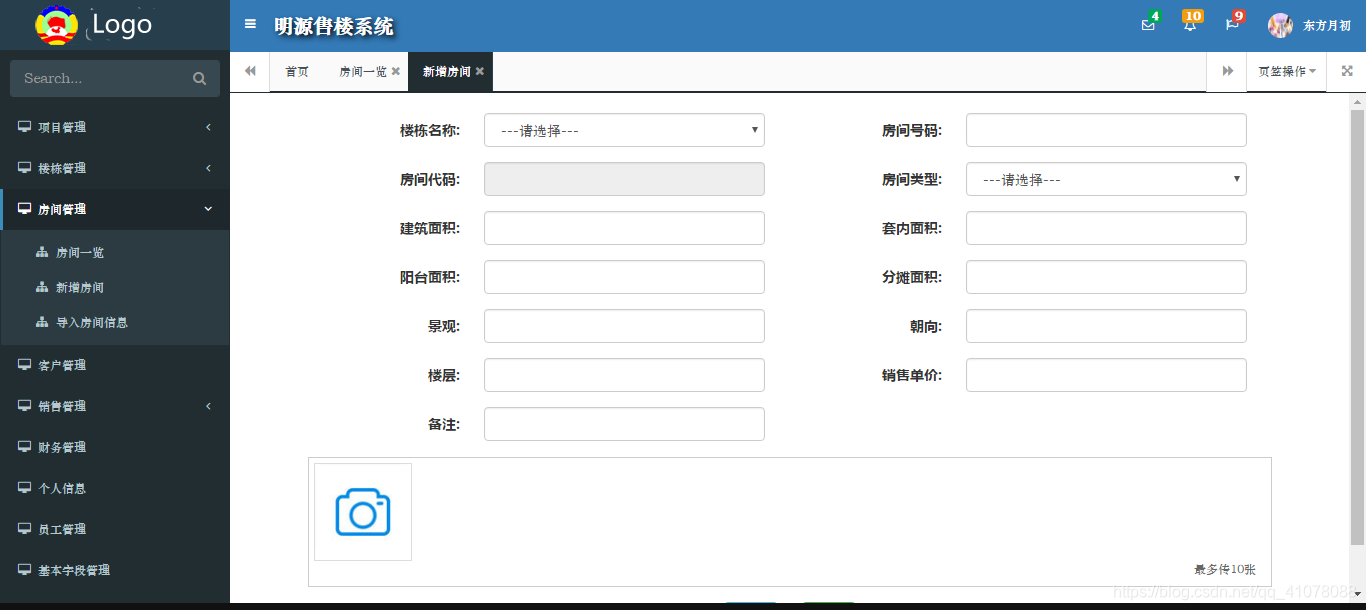Click 备注 input field
The width and height of the screenshot is (1366, 610).
pos(624,424)
